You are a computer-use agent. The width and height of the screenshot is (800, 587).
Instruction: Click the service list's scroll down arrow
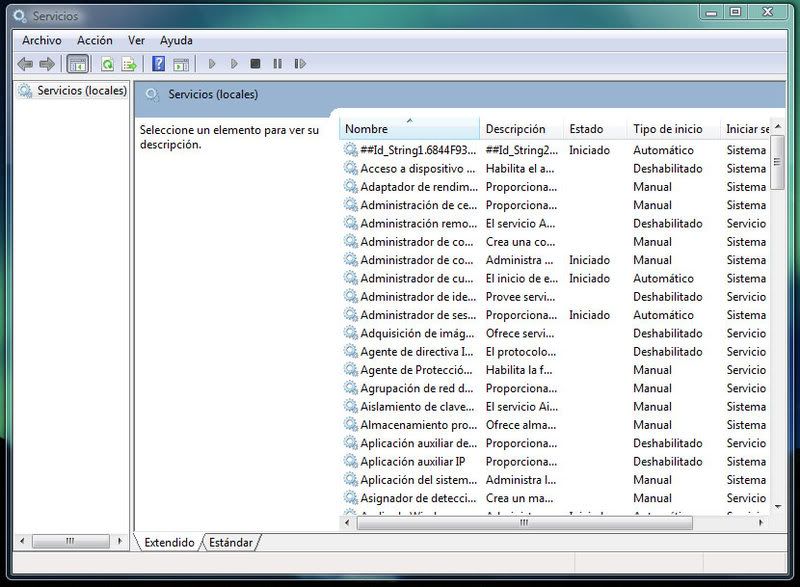point(778,506)
